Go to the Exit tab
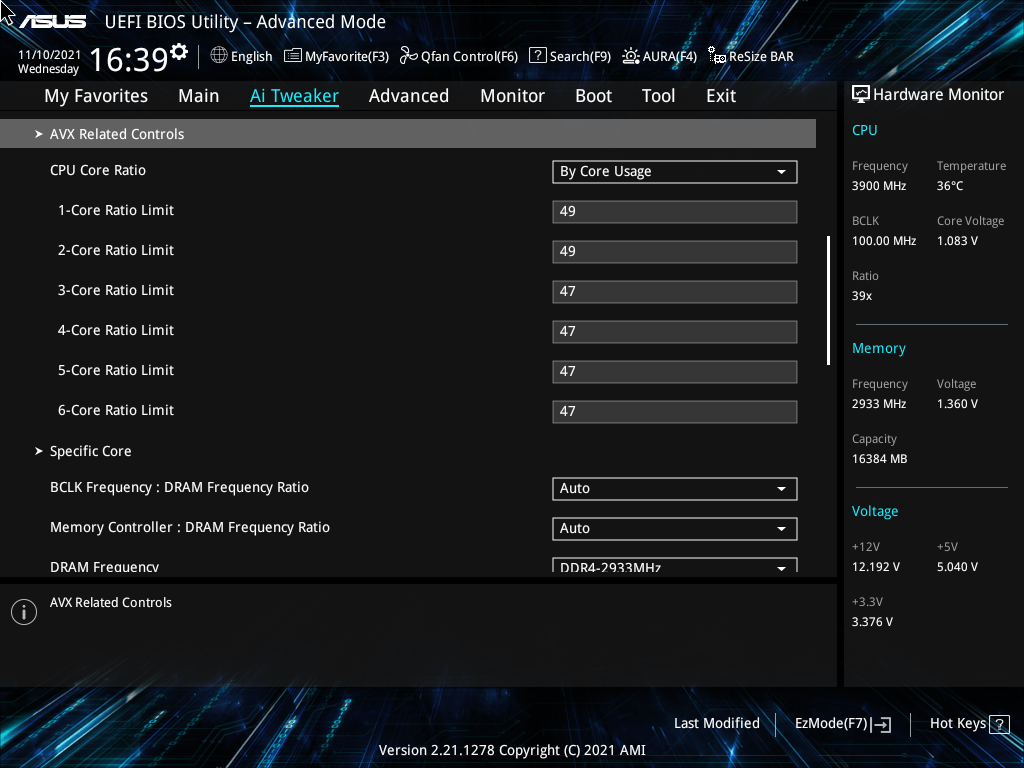This screenshot has width=1024, height=768. tap(721, 96)
